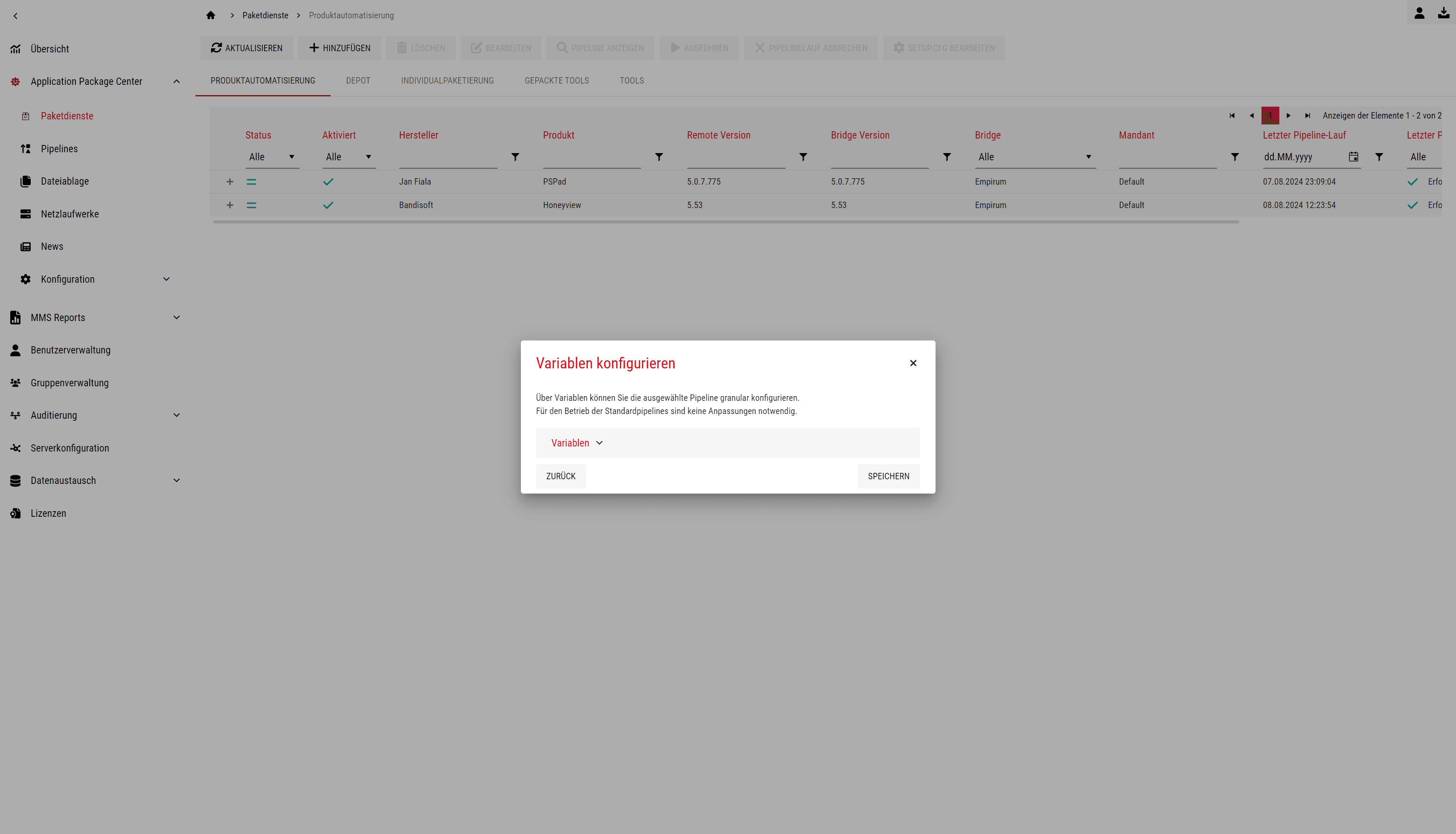Screen dimensions: 1456x834
Task: Switch to Individualpaketierung tab
Action: pyautogui.click(x=448, y=81)
